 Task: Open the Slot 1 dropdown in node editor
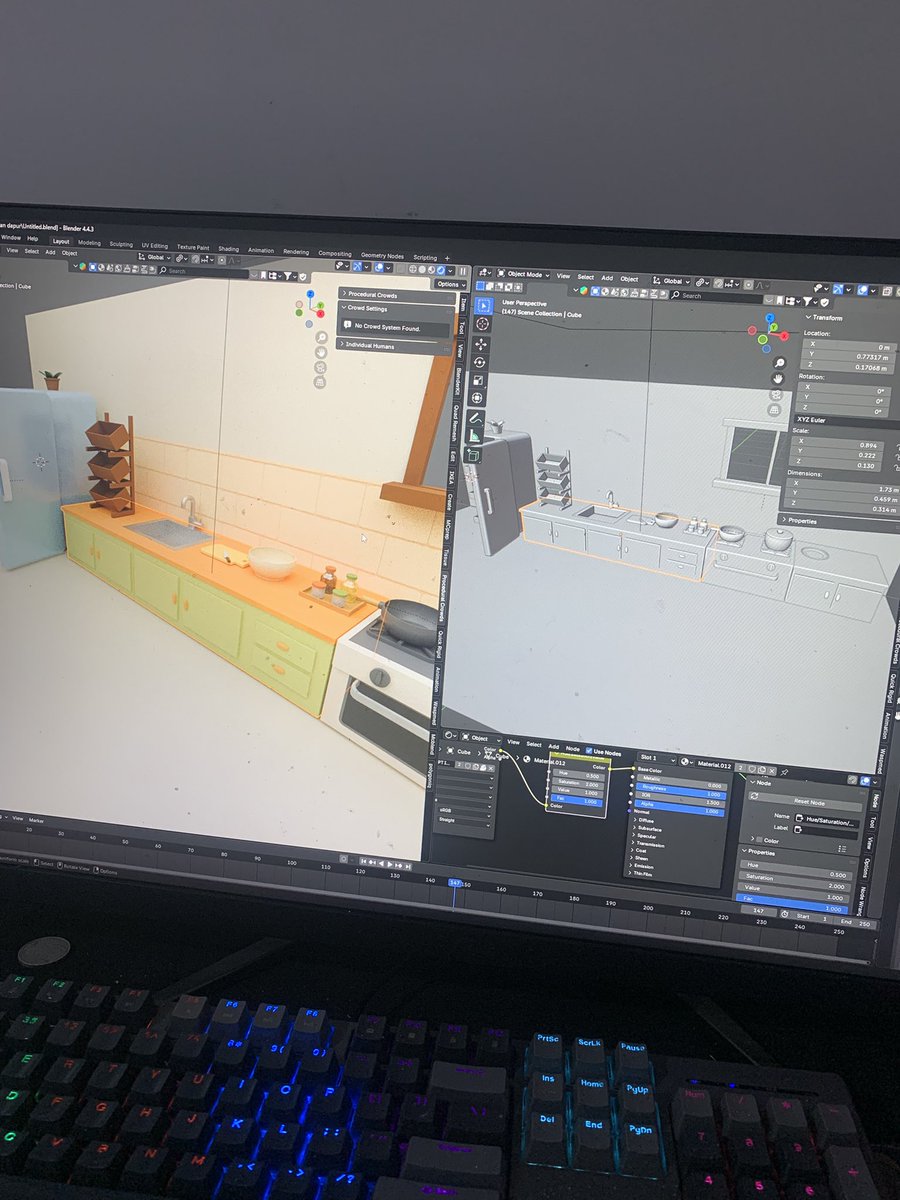pyautogui.click(x=658, y=759)
